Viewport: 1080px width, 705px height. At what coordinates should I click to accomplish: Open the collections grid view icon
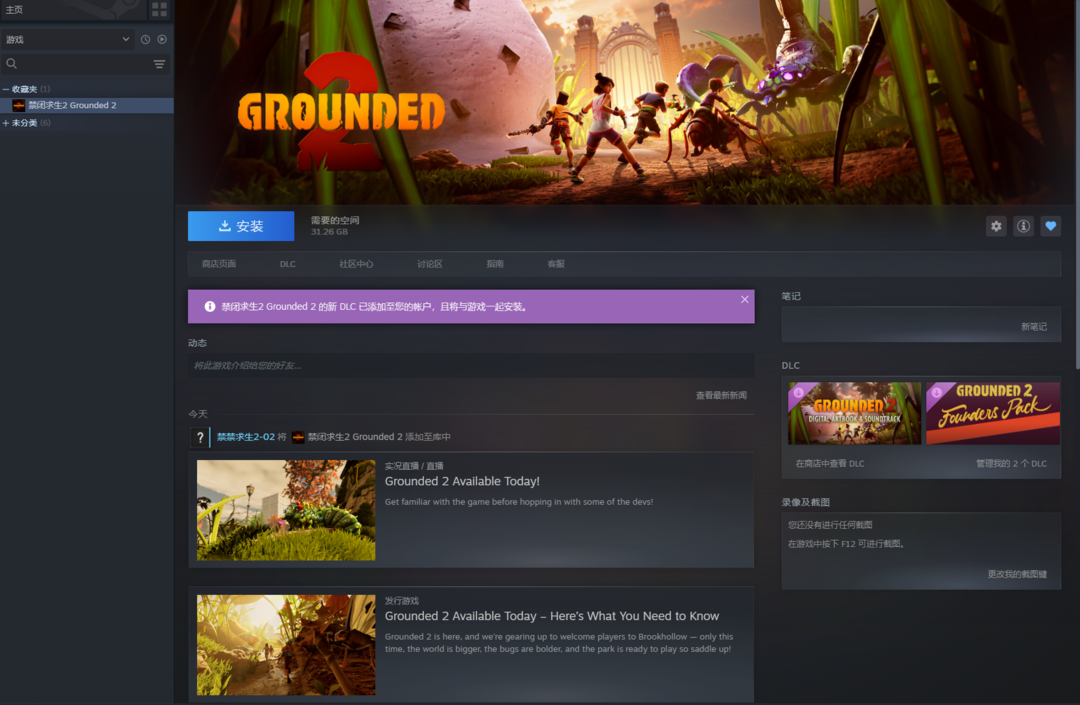click(x=159, y=9)
